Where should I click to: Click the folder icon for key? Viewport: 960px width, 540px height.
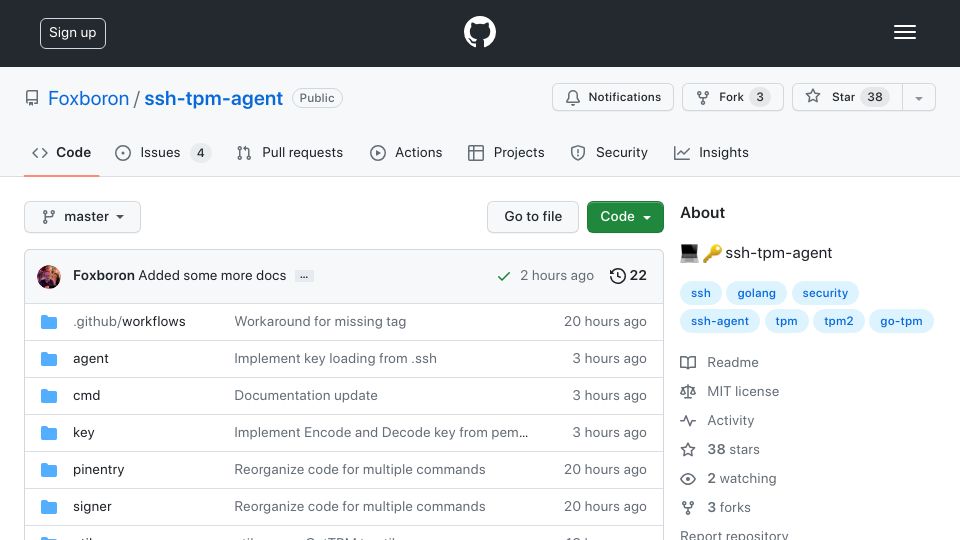tap(49, 433)
